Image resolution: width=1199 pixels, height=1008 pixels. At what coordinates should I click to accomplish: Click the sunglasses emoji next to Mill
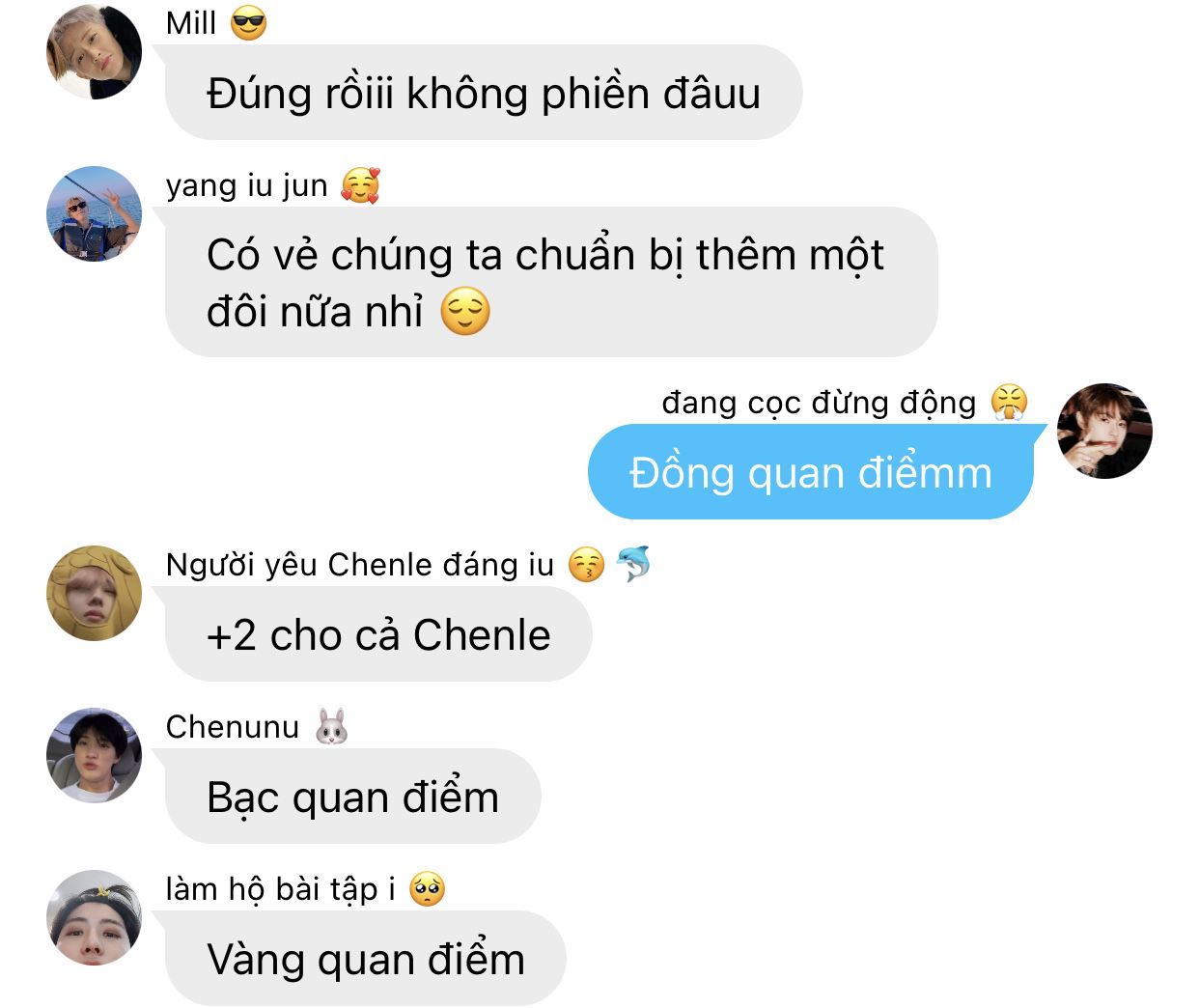pyautogui.click(x=249, y=23)
